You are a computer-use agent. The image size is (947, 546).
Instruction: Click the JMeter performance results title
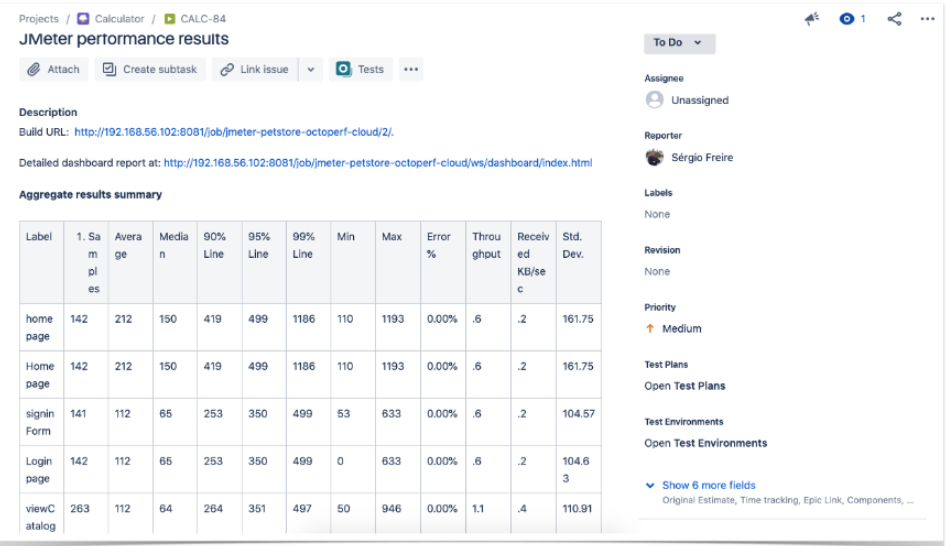pos(124,39)
